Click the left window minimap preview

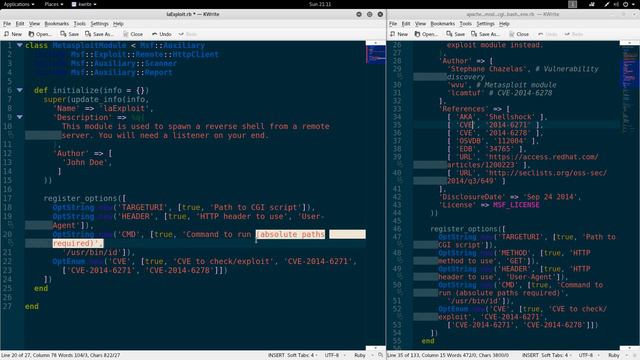[376, 54]
